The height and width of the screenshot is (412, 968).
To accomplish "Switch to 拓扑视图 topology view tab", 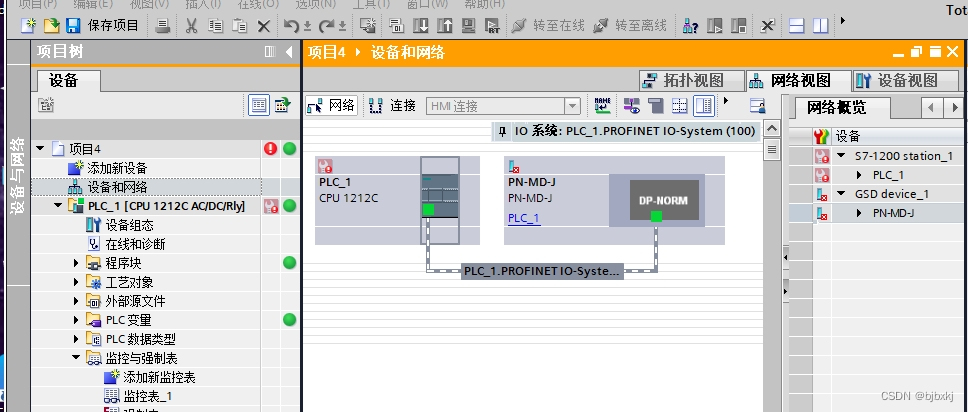I will pyautogui.click(x=691, y=80).
